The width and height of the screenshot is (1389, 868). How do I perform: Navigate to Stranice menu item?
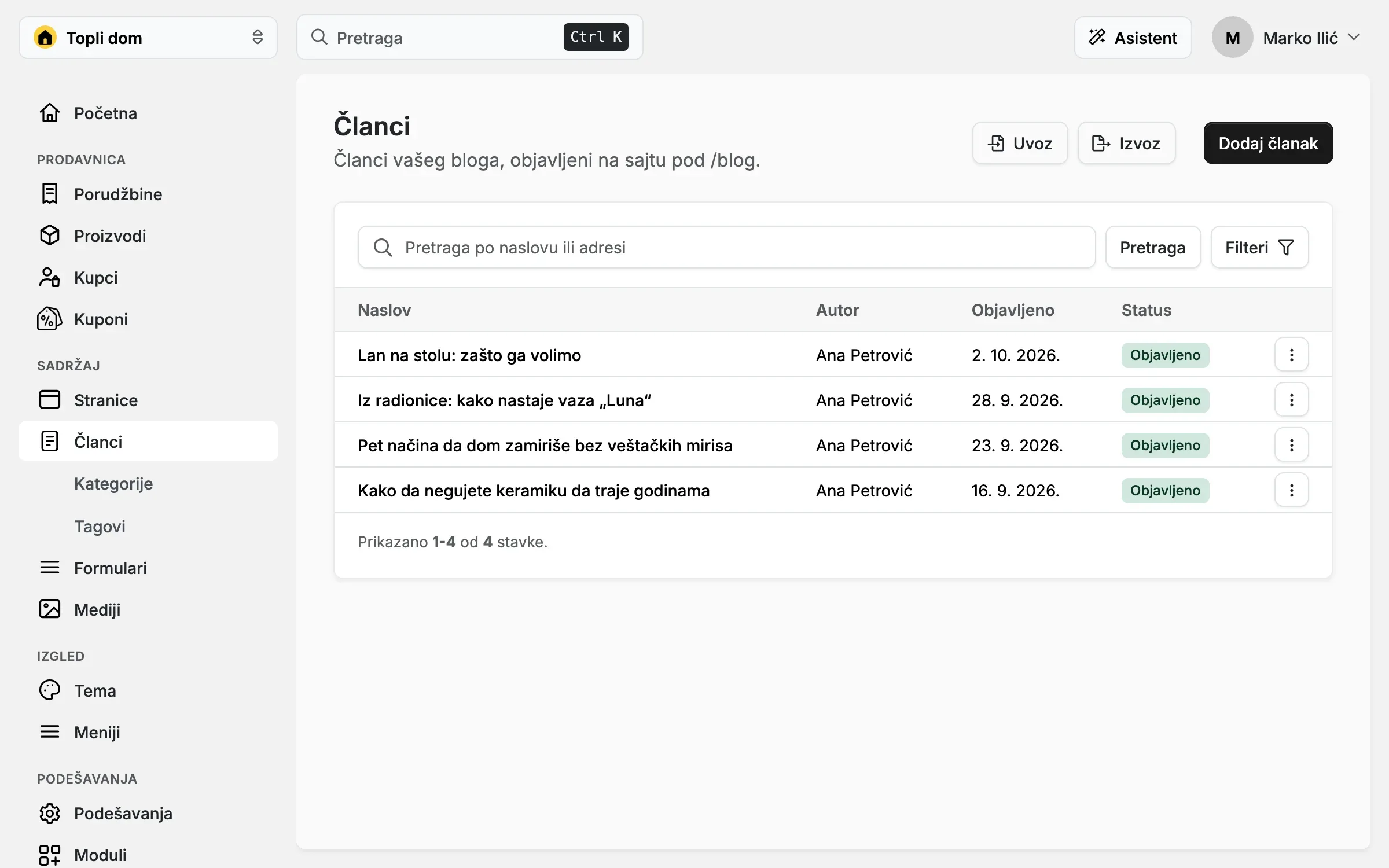point(148,400)
